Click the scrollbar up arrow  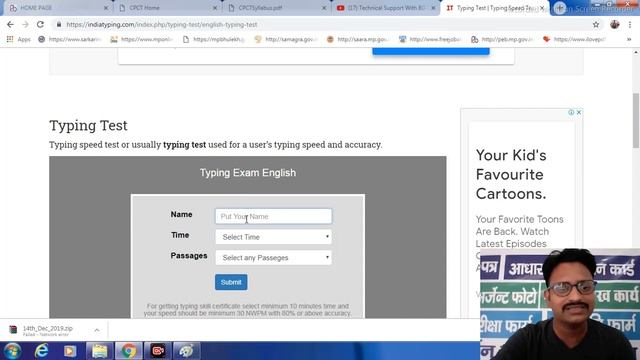636,52
